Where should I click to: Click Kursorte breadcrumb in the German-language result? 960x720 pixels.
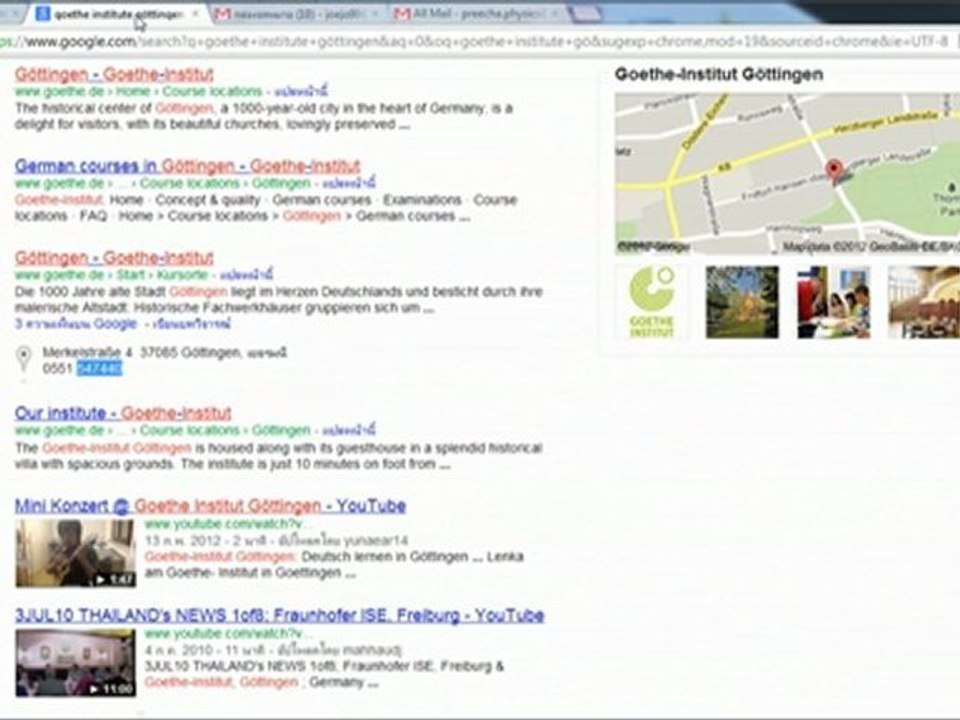pos(182,274)
